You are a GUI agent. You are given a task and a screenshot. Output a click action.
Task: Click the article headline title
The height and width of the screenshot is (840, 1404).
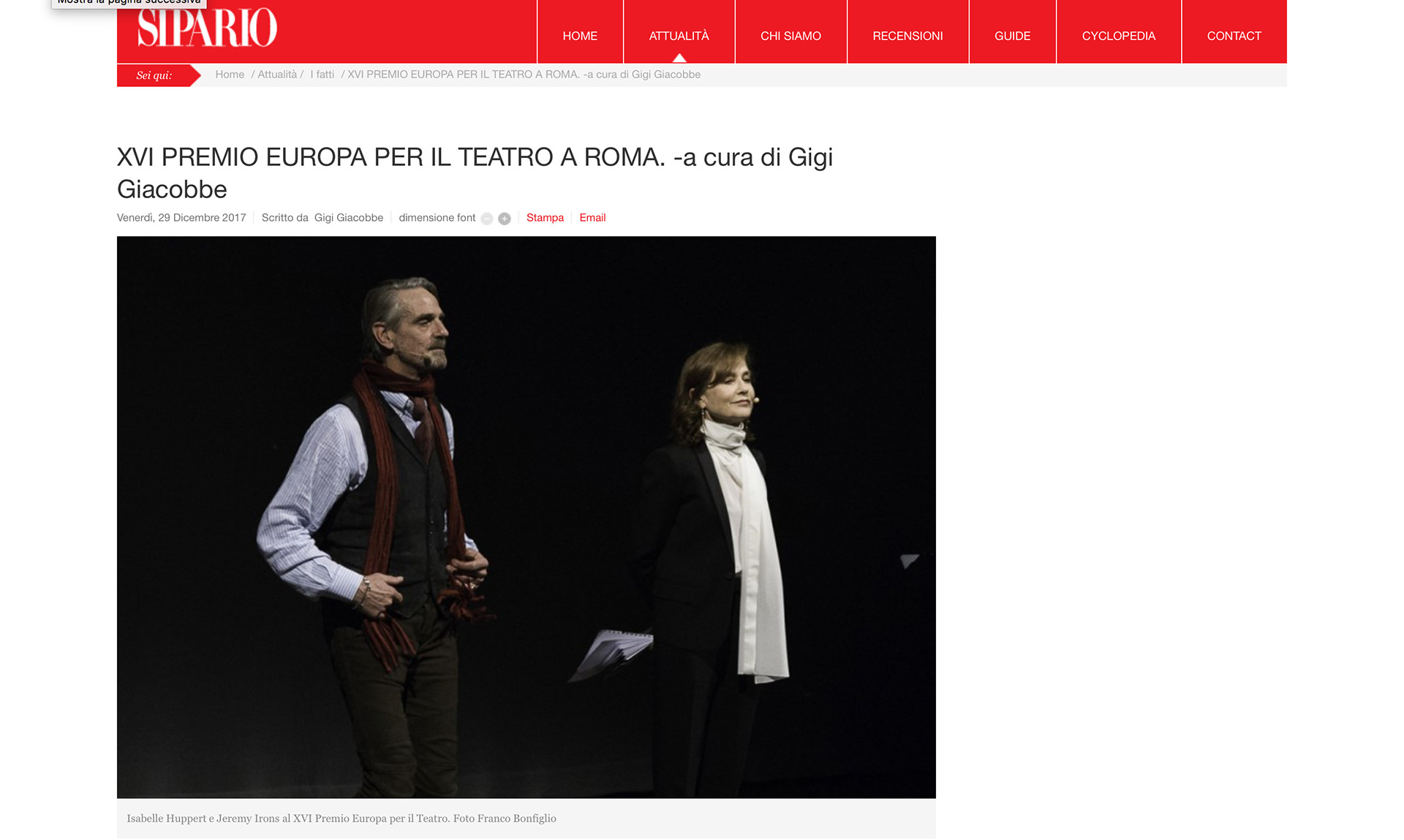[475, 173]
